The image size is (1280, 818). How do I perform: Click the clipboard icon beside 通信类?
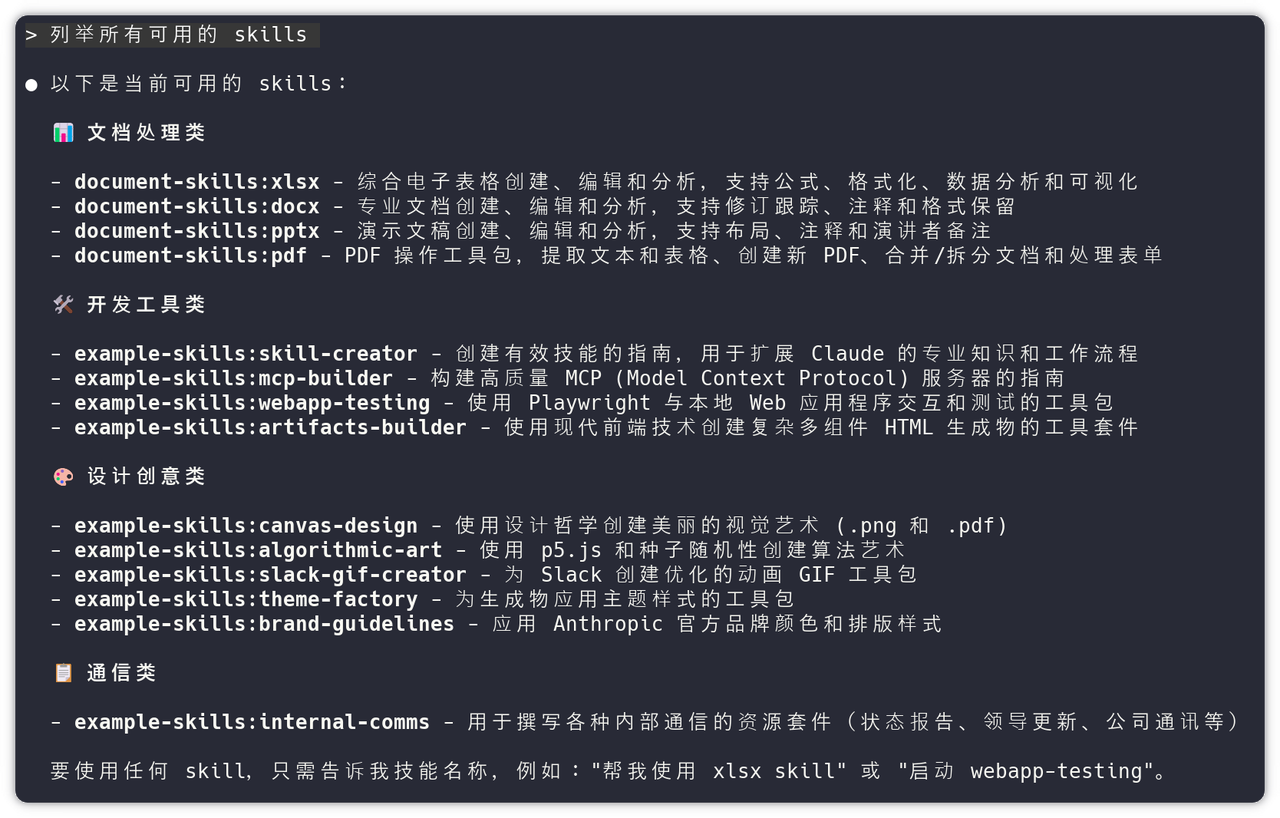click(63, 673)
